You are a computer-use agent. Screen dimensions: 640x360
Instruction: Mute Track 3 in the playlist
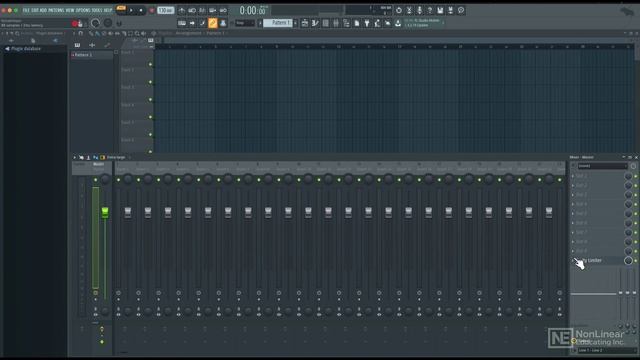click(151, 100)
